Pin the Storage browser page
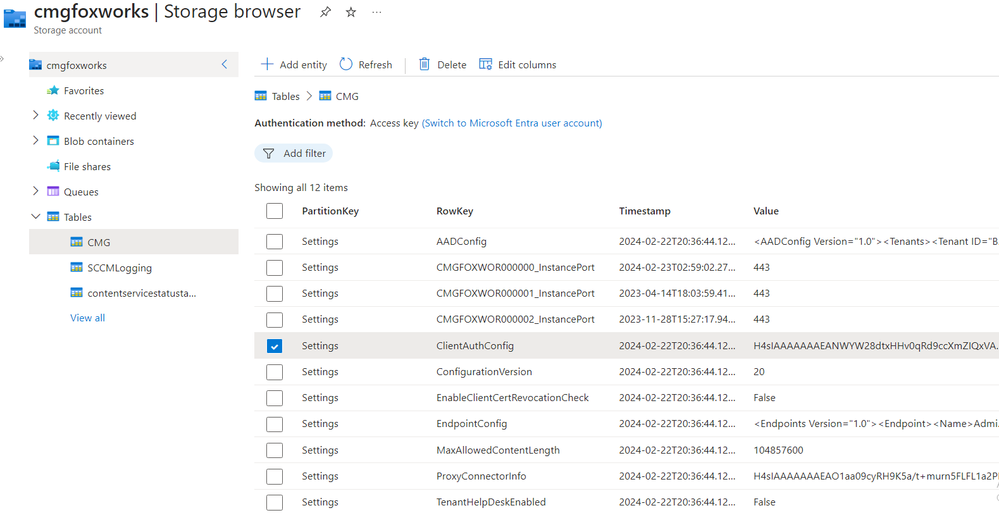 click(x=325, y=12)
